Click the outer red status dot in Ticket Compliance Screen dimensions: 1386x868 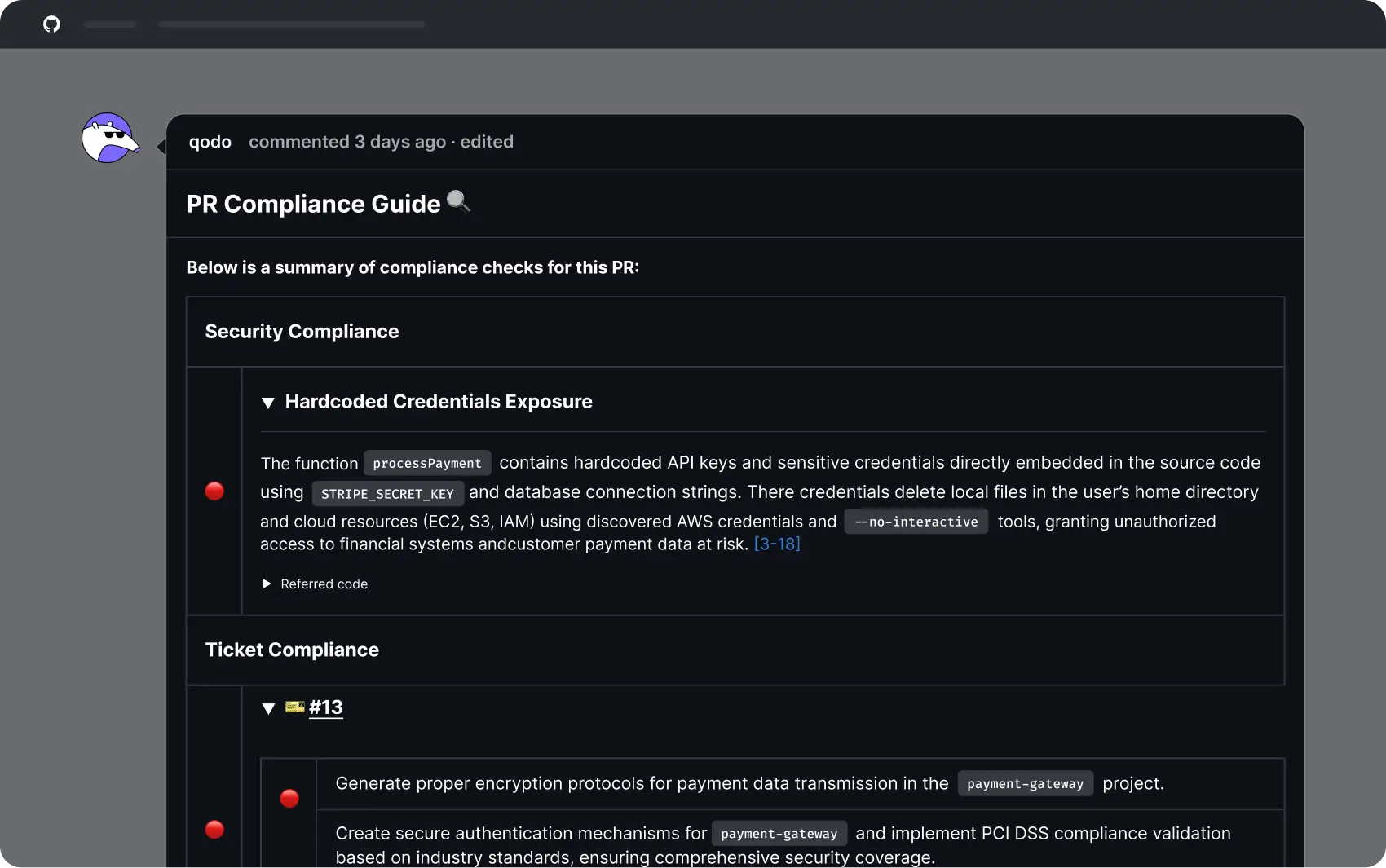pos(214,829)
